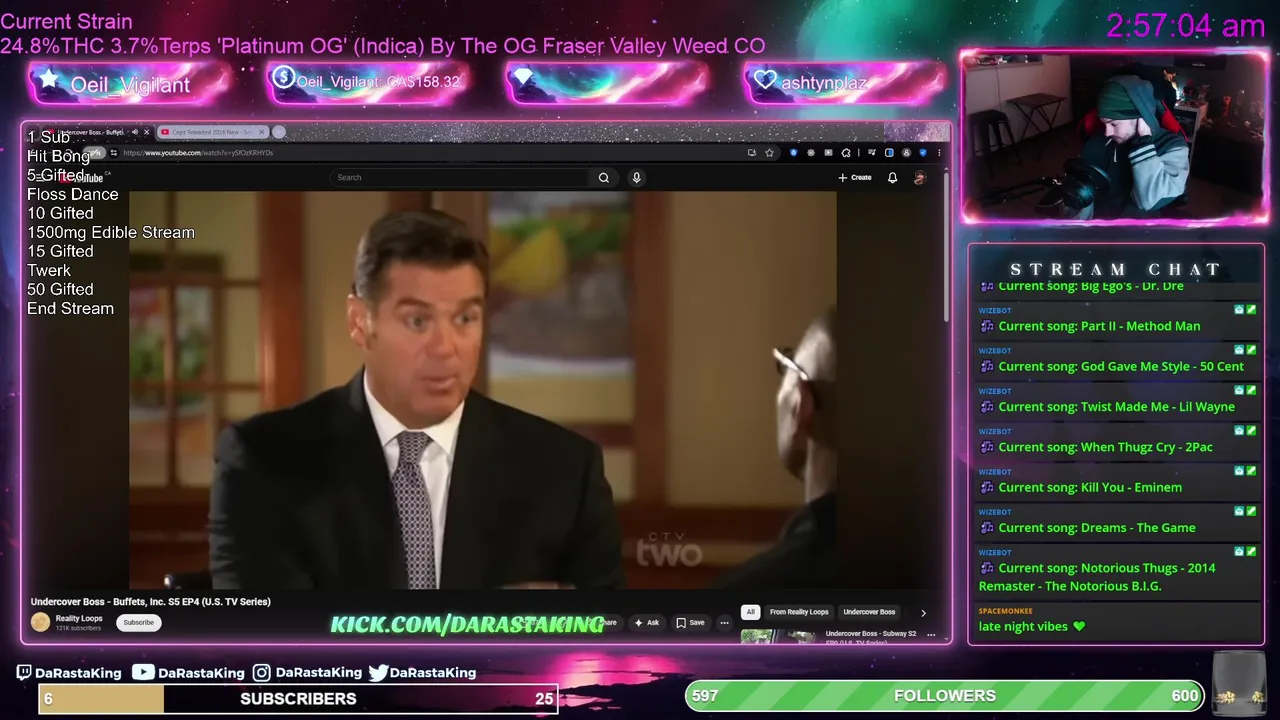Click the install app icon in address bar
This screenshot has width=1280, height=720.
tap(752, 153)
